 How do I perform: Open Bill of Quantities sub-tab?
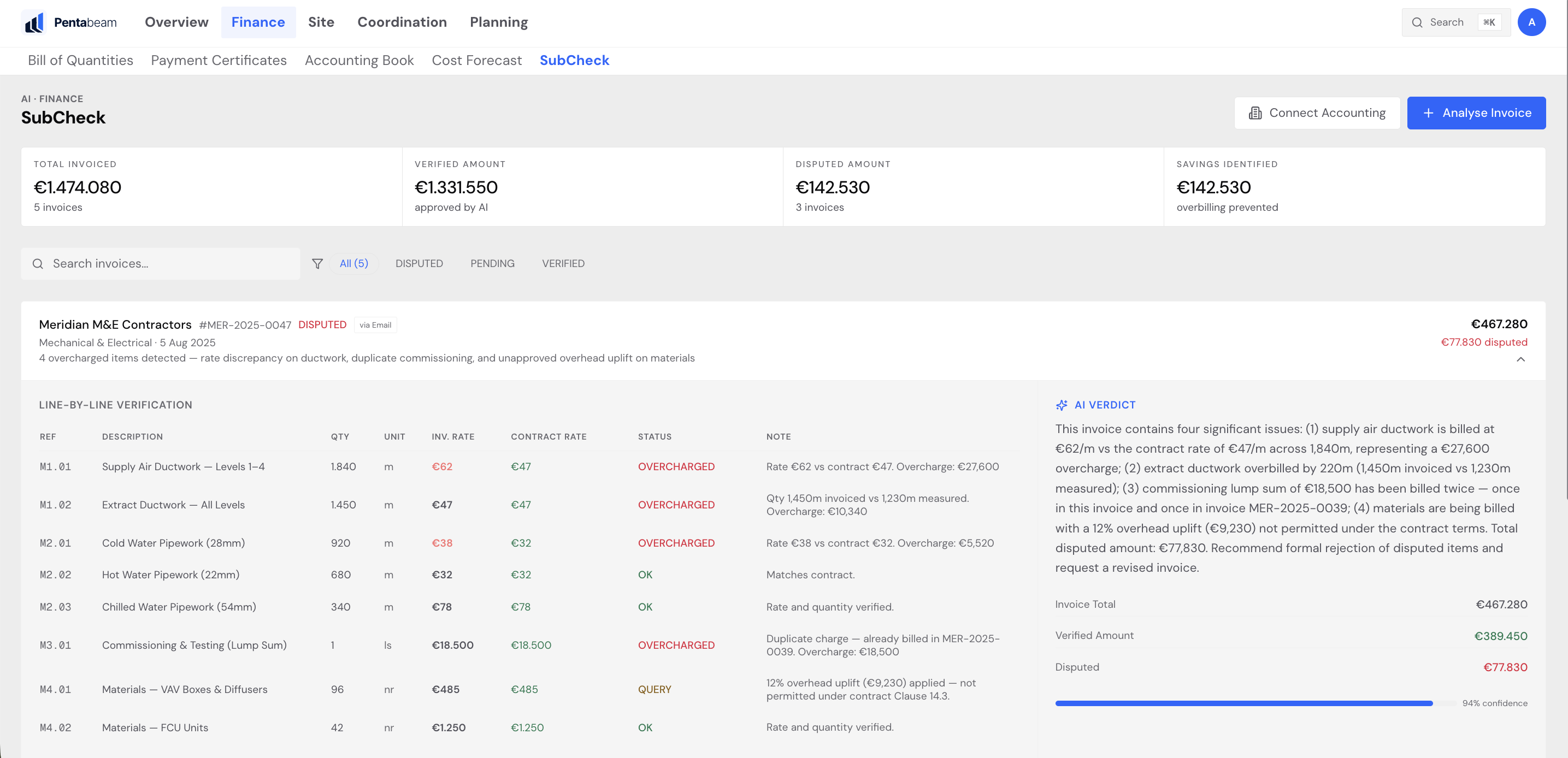click(80, 60)
